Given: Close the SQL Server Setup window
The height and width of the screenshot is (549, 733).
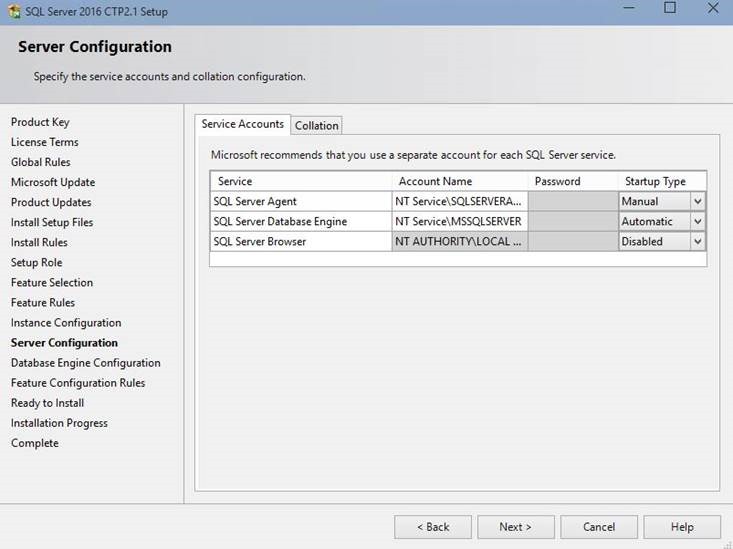Looking at the screenshot, I should click(713, 8).
